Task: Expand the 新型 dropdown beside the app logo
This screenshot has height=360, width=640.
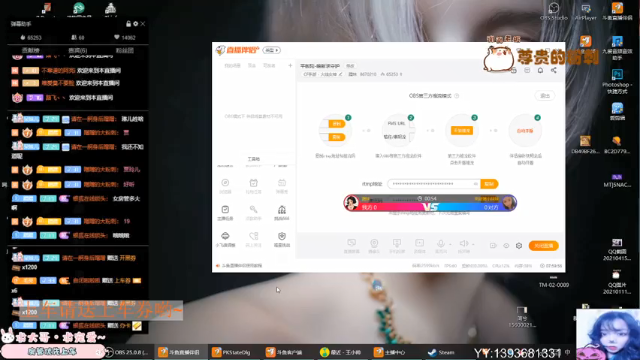Action: (x=272, y=50)
